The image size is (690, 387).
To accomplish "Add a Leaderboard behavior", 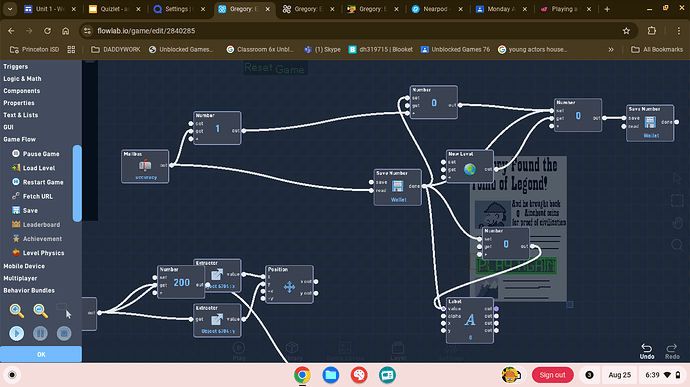I will pos(36,225).
